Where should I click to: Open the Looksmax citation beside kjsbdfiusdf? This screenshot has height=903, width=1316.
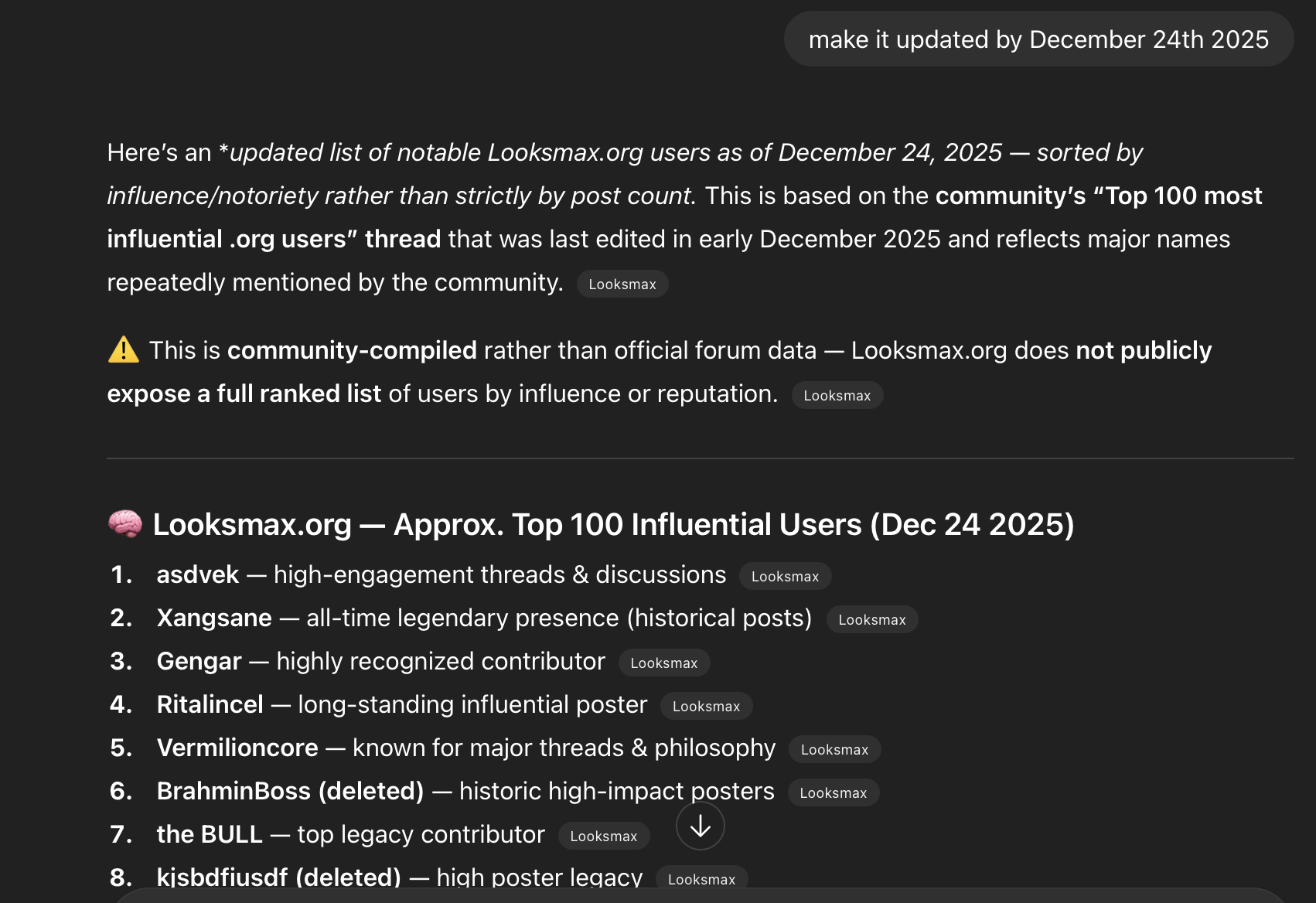point(701,879)
